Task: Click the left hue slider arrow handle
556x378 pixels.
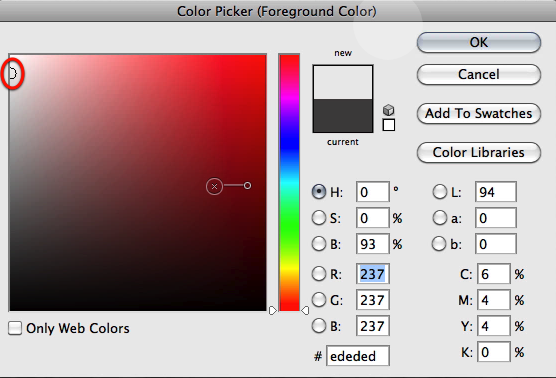Action: tap(272, 311)
